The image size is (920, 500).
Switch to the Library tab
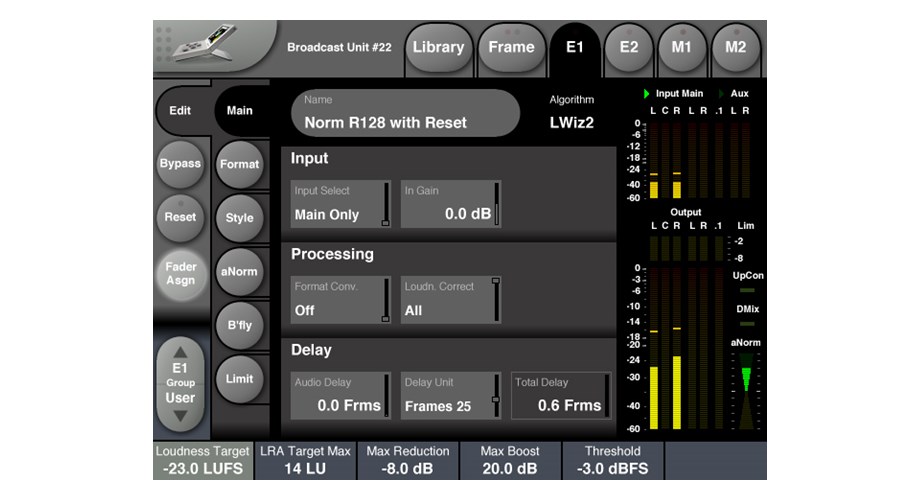[x=438, y=47]
